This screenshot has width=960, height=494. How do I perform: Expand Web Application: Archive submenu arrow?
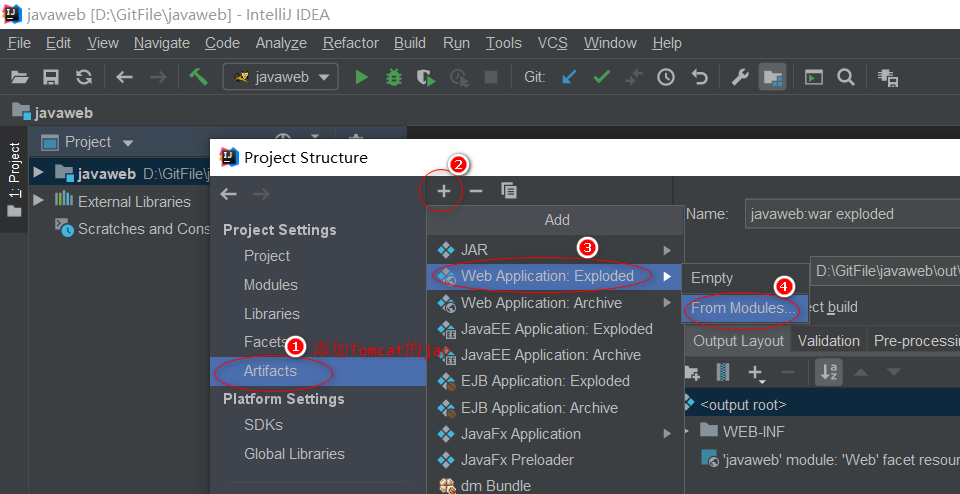[x=667, y=302]
